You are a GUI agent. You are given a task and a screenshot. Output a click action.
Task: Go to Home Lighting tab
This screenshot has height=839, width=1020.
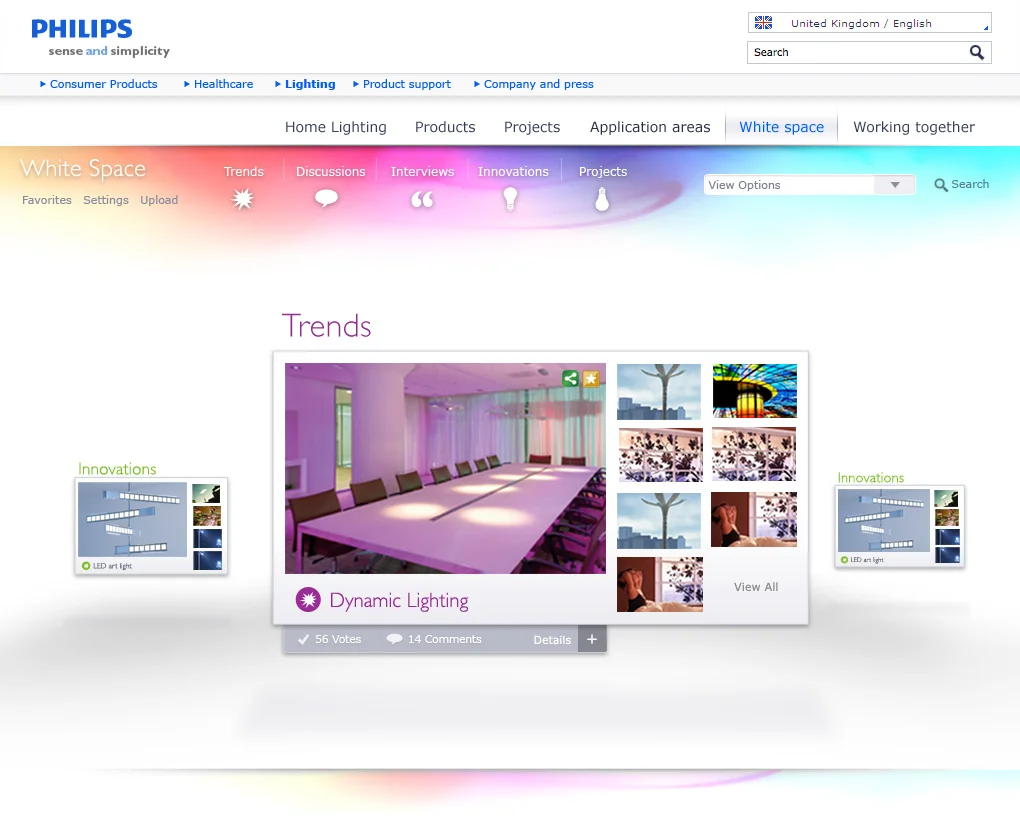[336, 127]
